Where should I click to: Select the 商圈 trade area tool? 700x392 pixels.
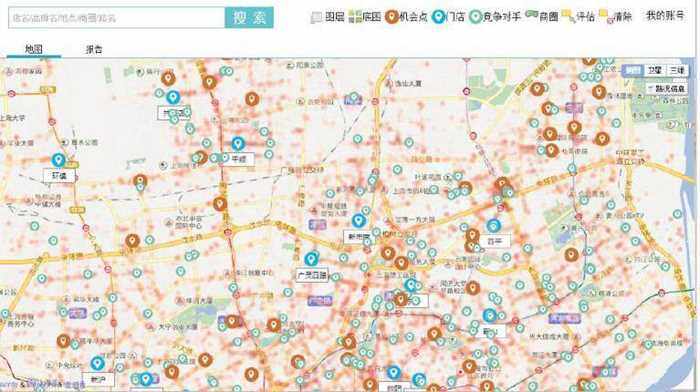coord(542,17)
